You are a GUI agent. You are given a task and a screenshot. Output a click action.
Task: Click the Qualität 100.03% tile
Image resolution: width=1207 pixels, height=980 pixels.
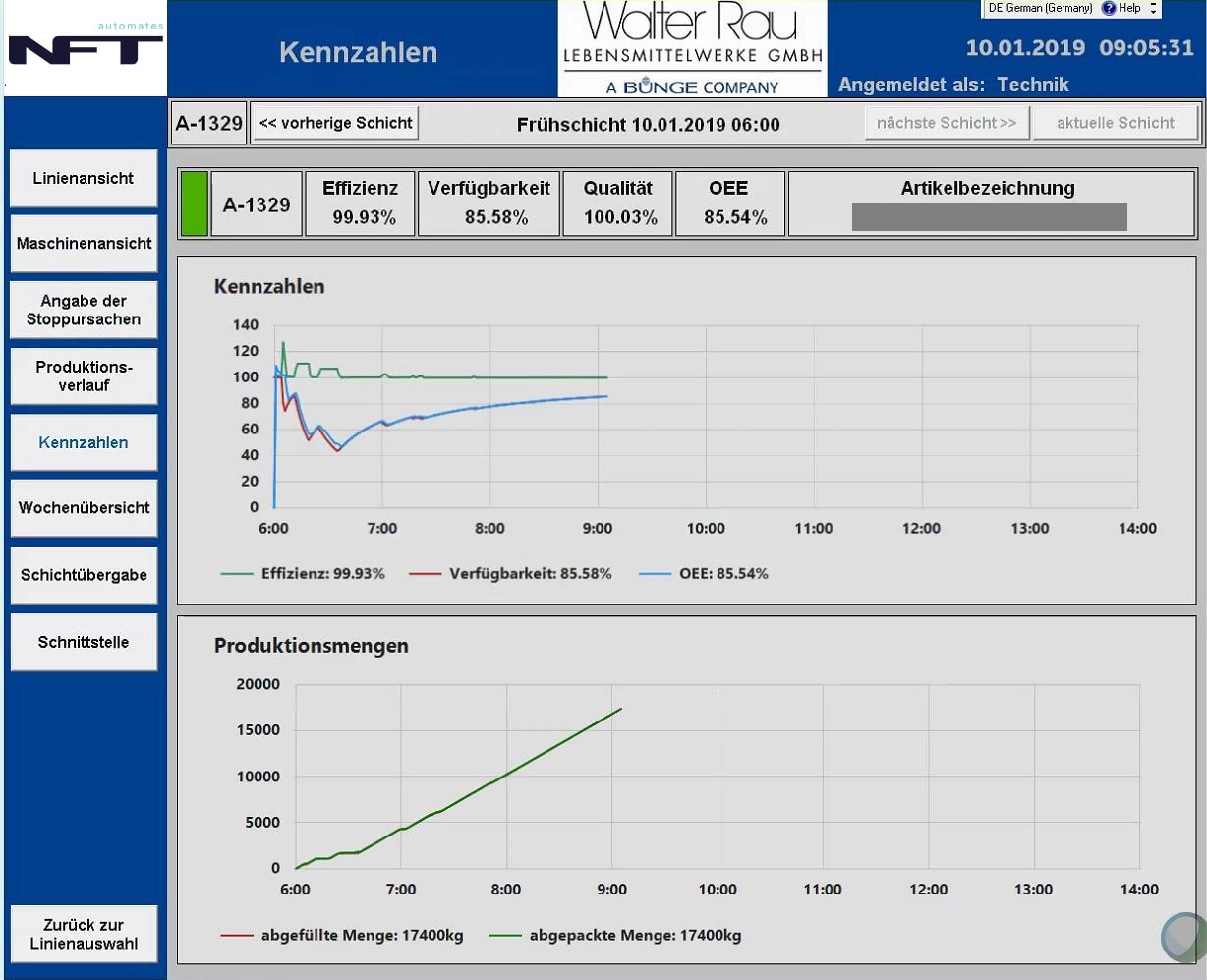tap(617, 203)
